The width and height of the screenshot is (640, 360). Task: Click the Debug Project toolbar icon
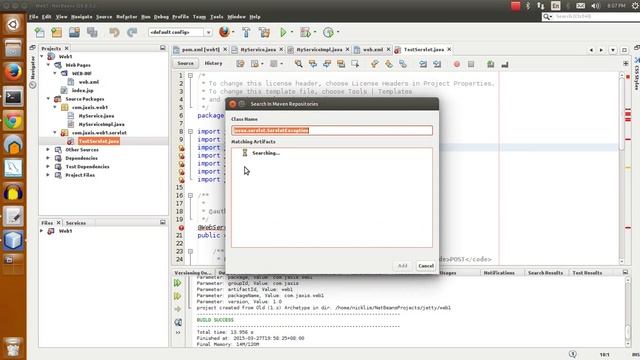tap(305, 32)
